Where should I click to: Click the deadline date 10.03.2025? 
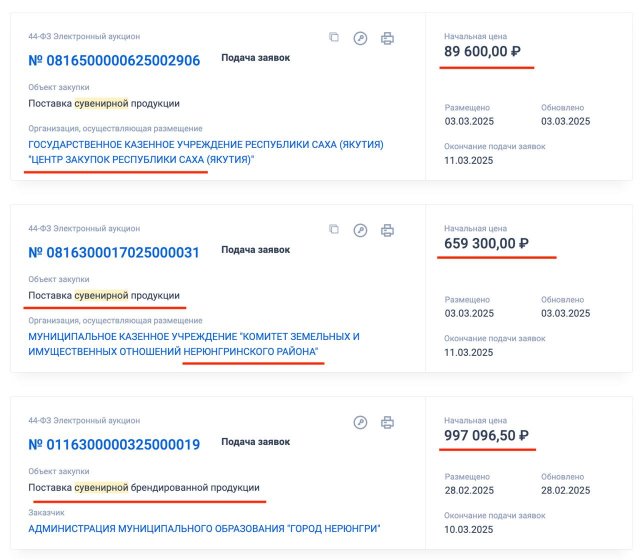469,529
